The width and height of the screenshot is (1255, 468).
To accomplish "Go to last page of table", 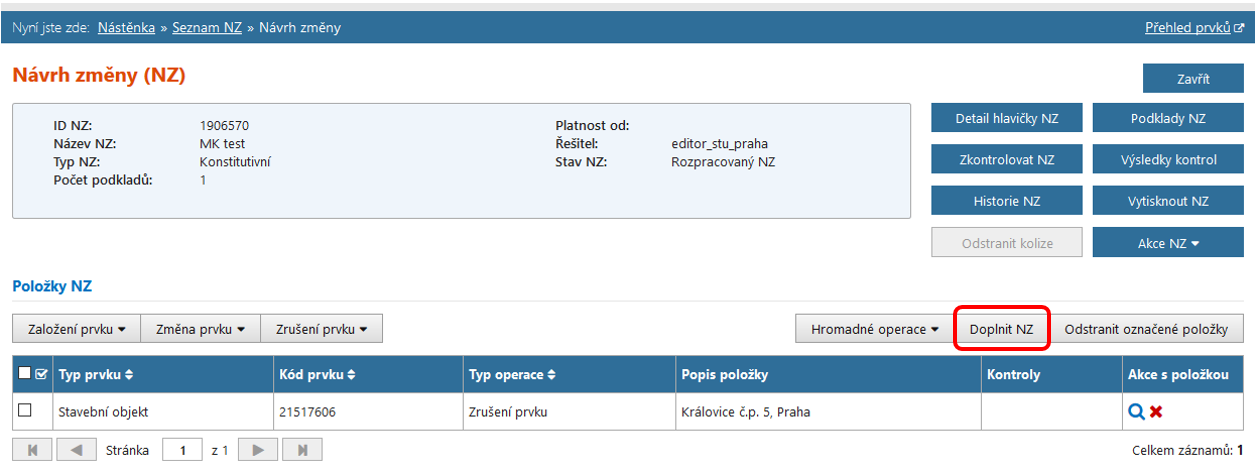I will click(x=302, y=451).
